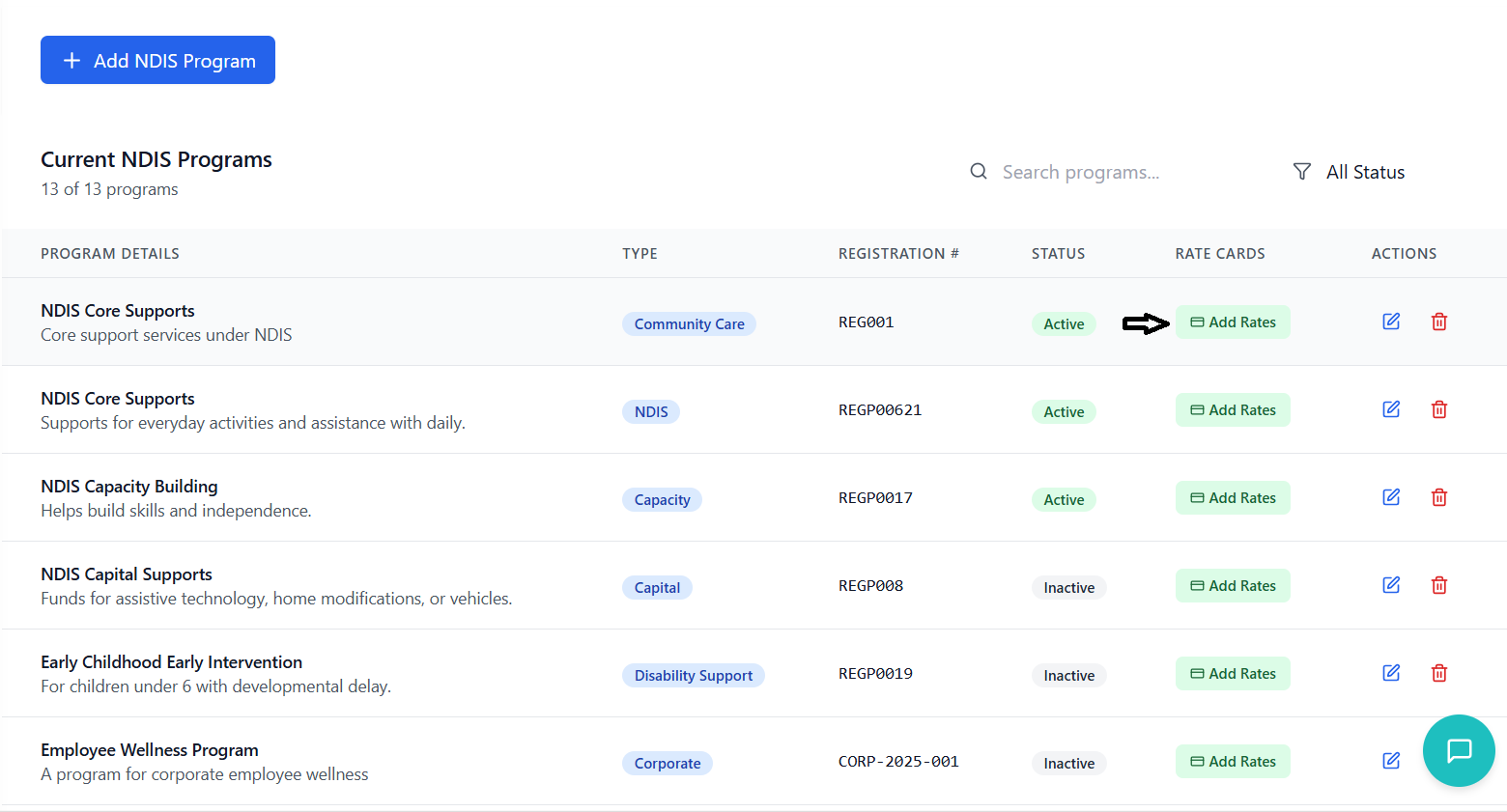This screenshot has width=1507, height=812.
Task: Add Rates for NDIS Capital Supports
Action: pos(1233,586)
